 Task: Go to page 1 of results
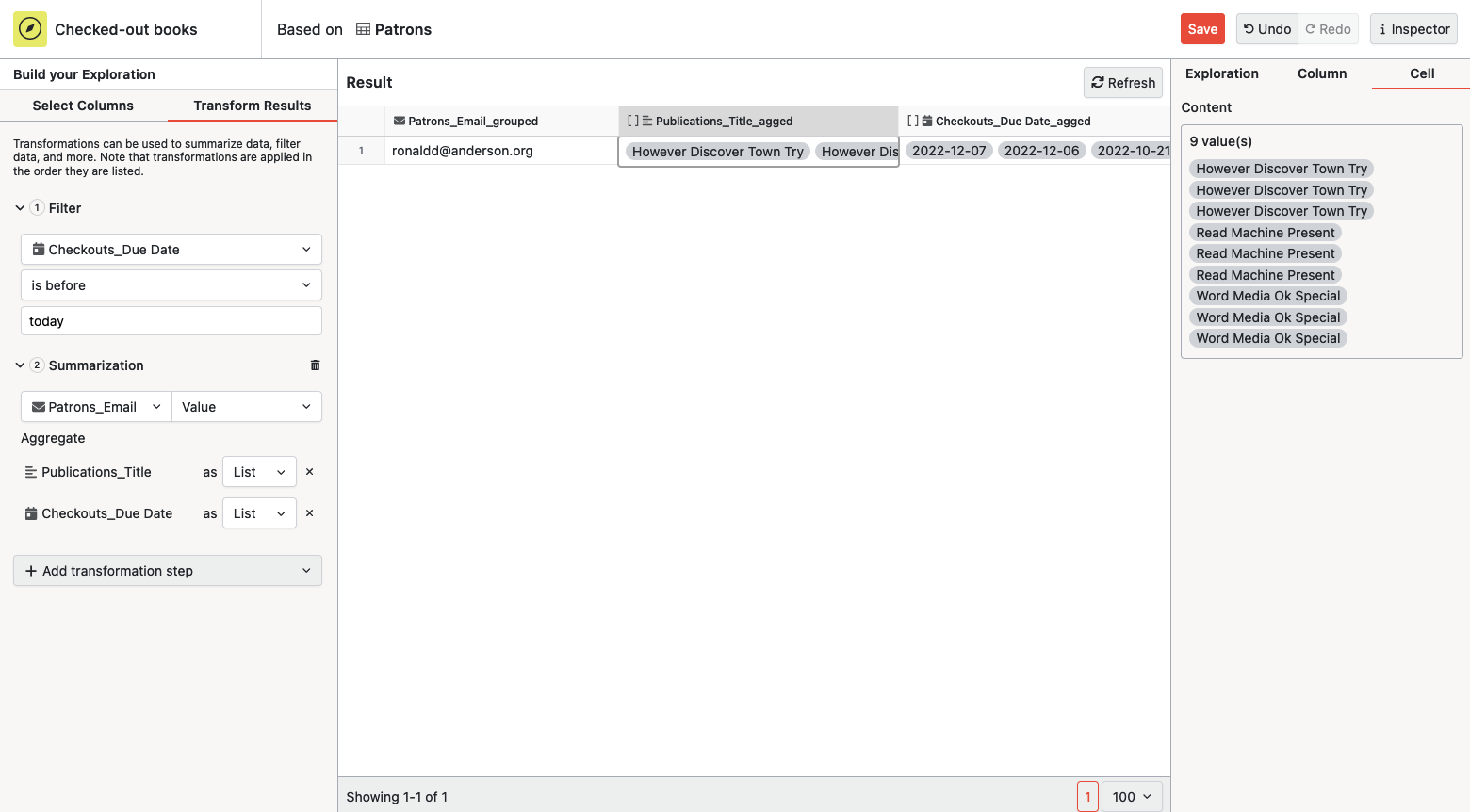point(1087,797)
